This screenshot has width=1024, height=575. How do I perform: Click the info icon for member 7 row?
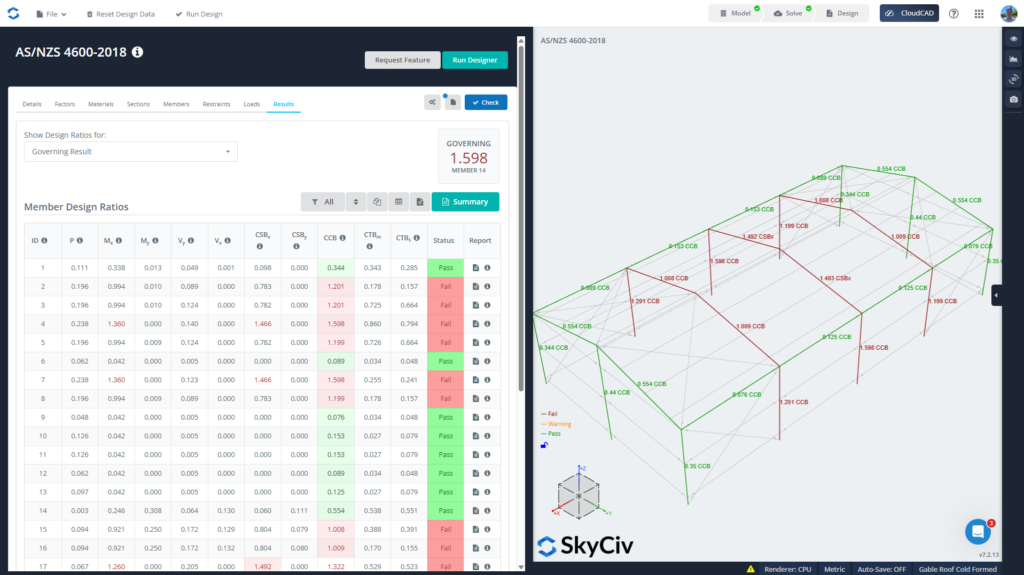pos(487,380)
